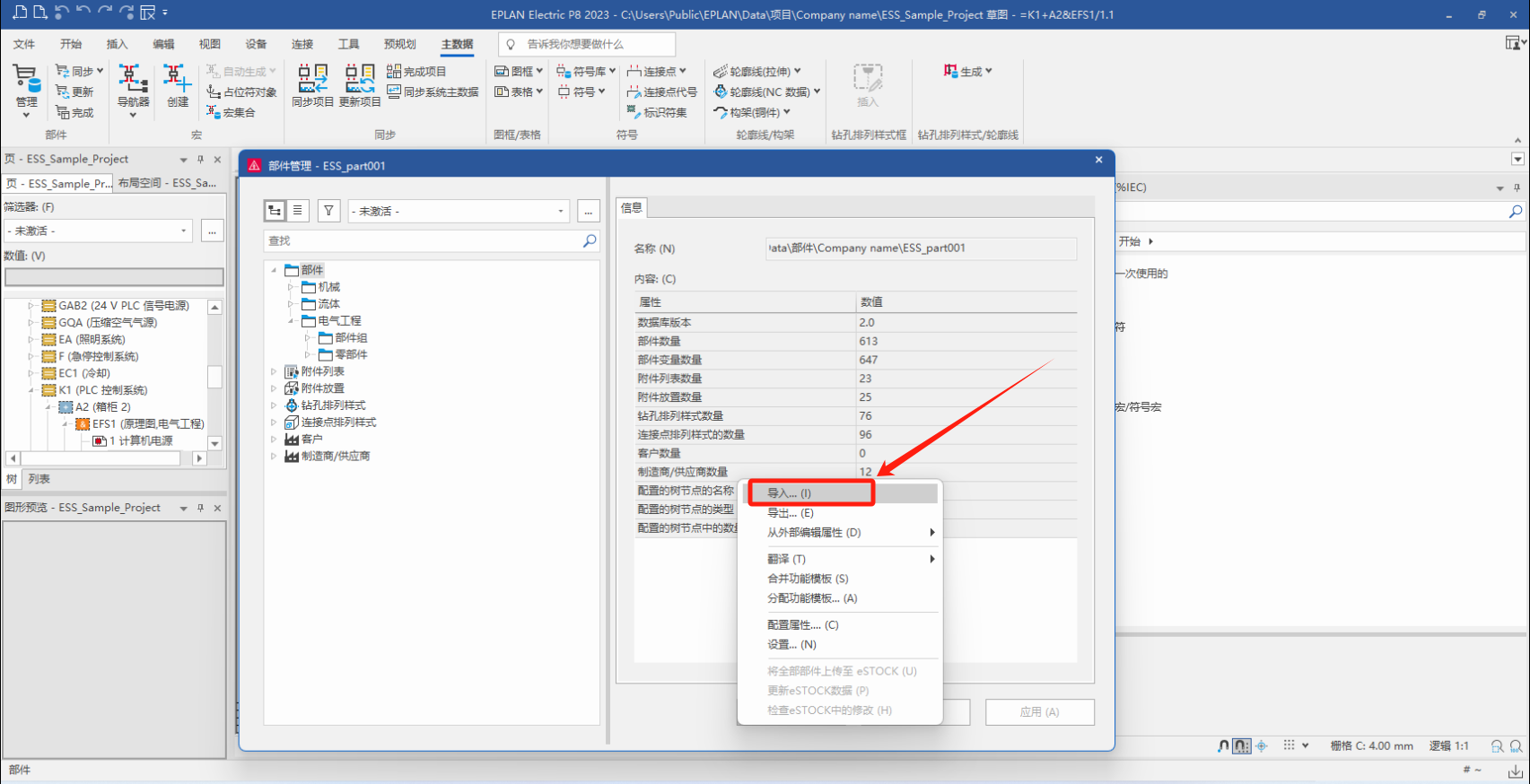Switch to 布局空间 navigator tab
The width and height of the screenshot is (1530, 784).
[168, 183]
